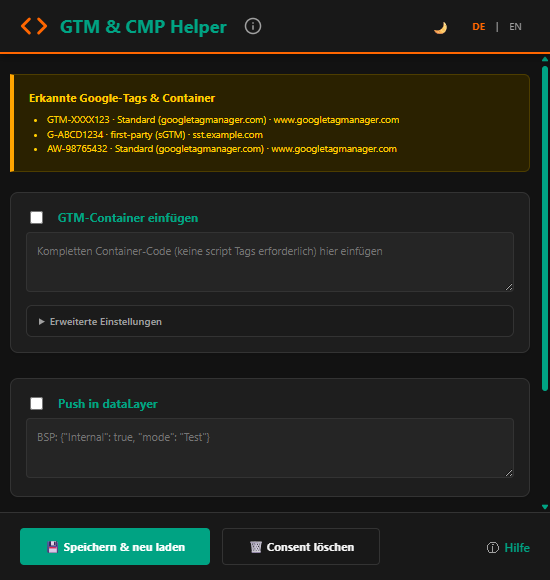Click the floppy disk icon on save button

tap(53, 547)
